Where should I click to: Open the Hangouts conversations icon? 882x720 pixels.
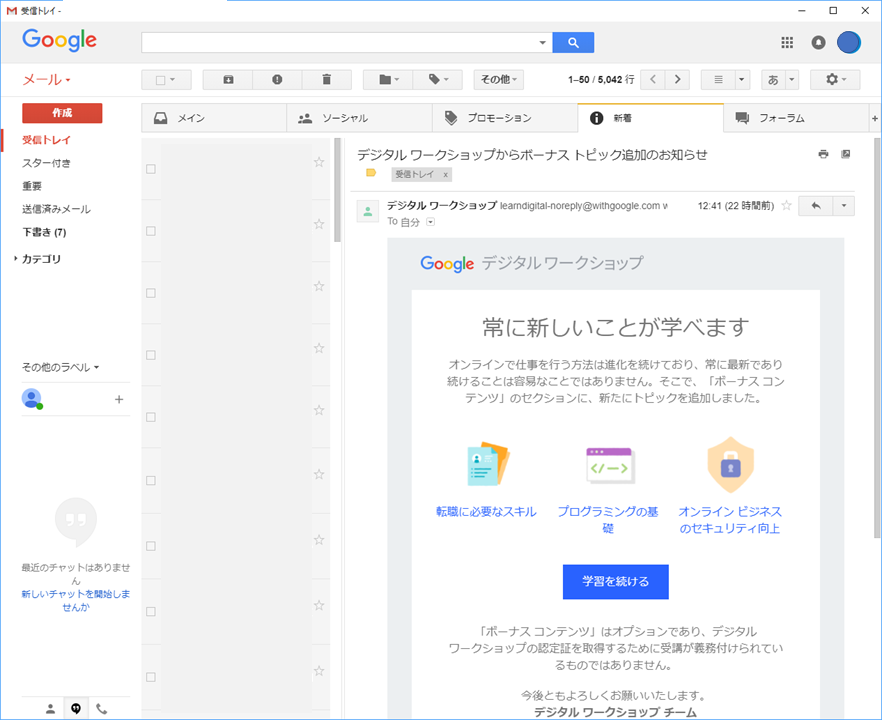pos(76,709)
